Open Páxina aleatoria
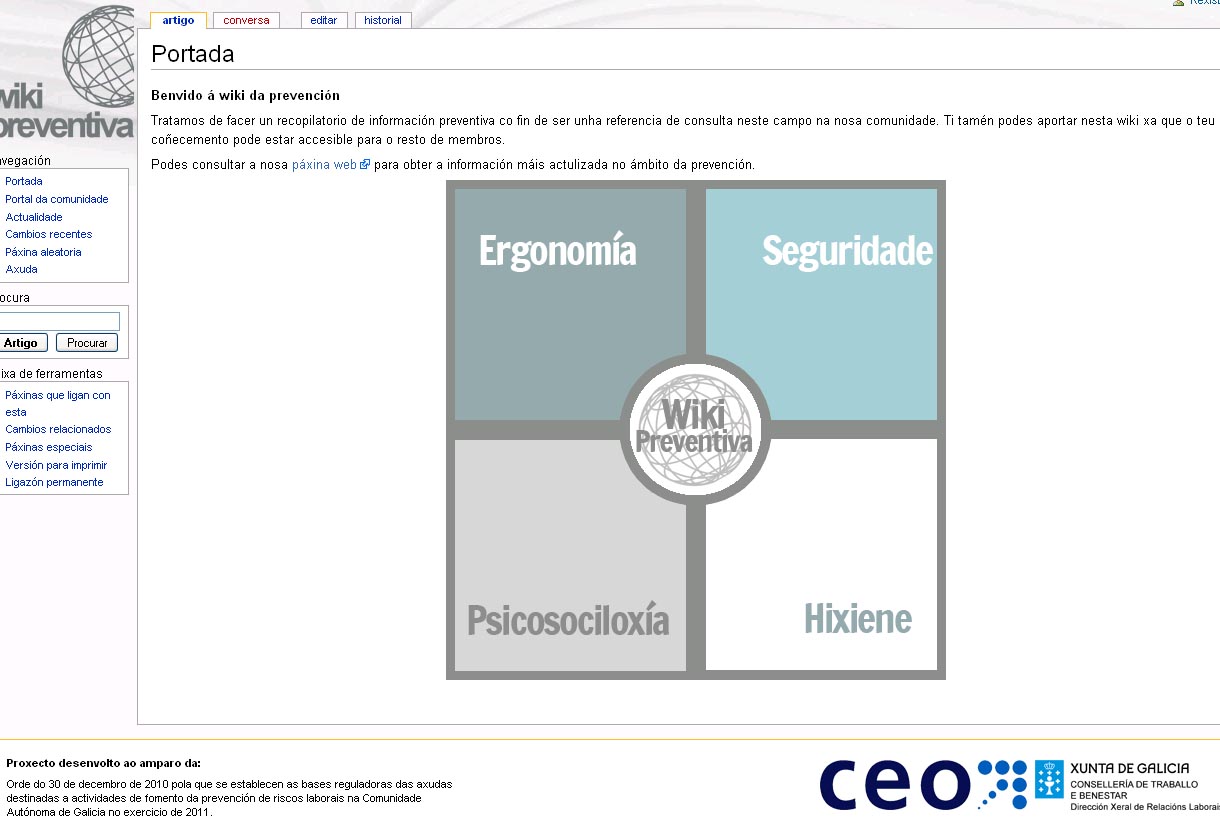The width and height of the screenshot is (1220, 823). [x=43, y=252]
